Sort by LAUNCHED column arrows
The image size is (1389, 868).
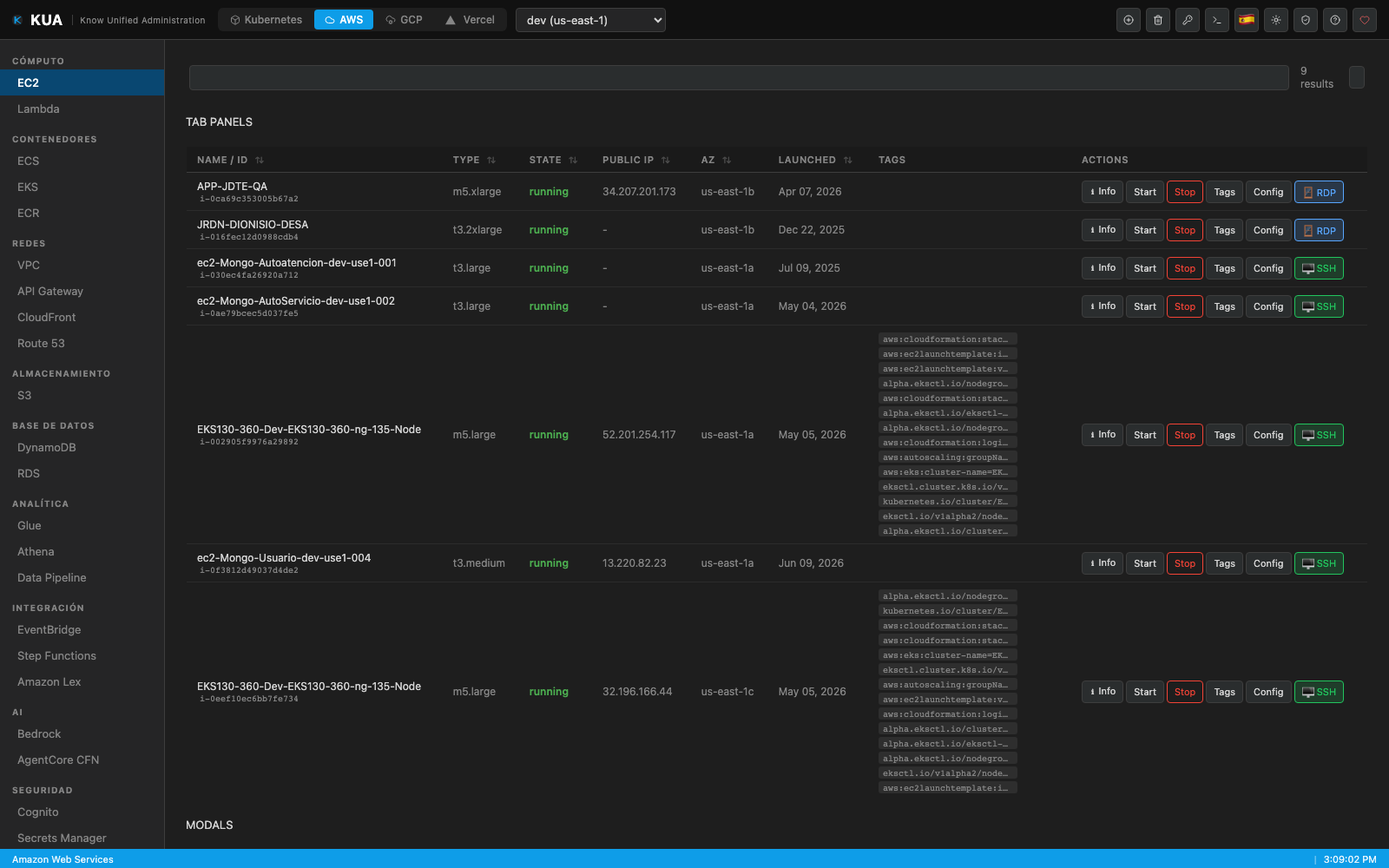848,161
